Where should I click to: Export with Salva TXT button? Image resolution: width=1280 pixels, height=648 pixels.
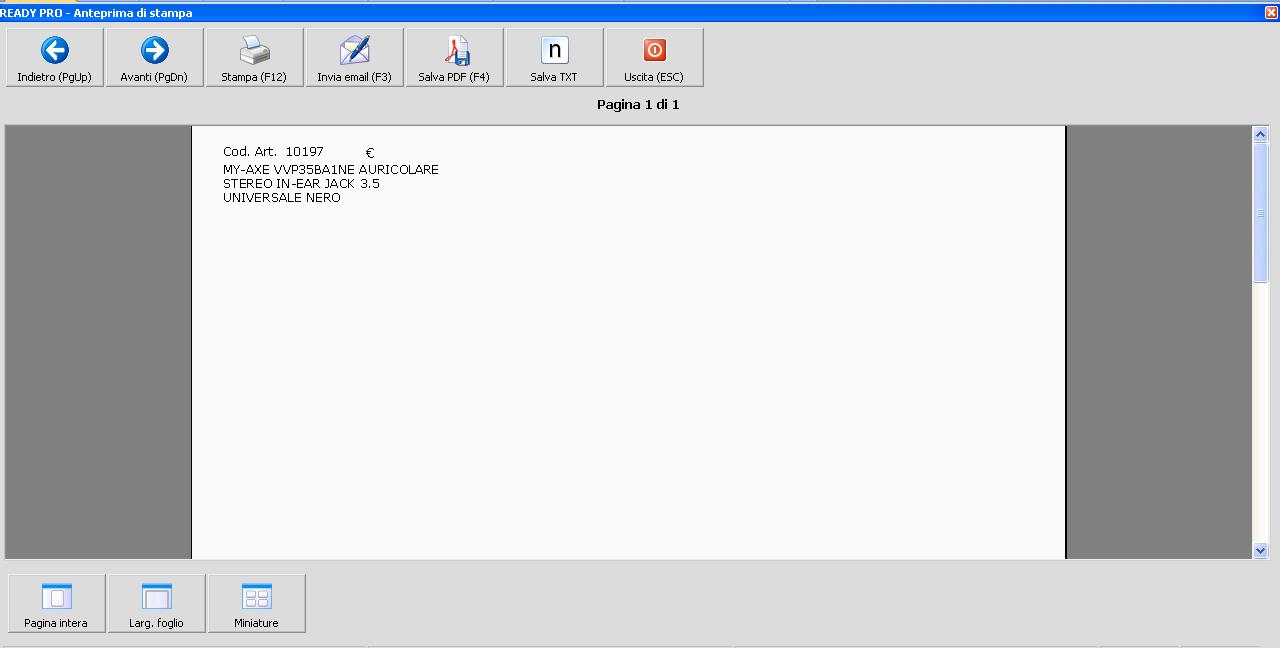pos(555,58)
